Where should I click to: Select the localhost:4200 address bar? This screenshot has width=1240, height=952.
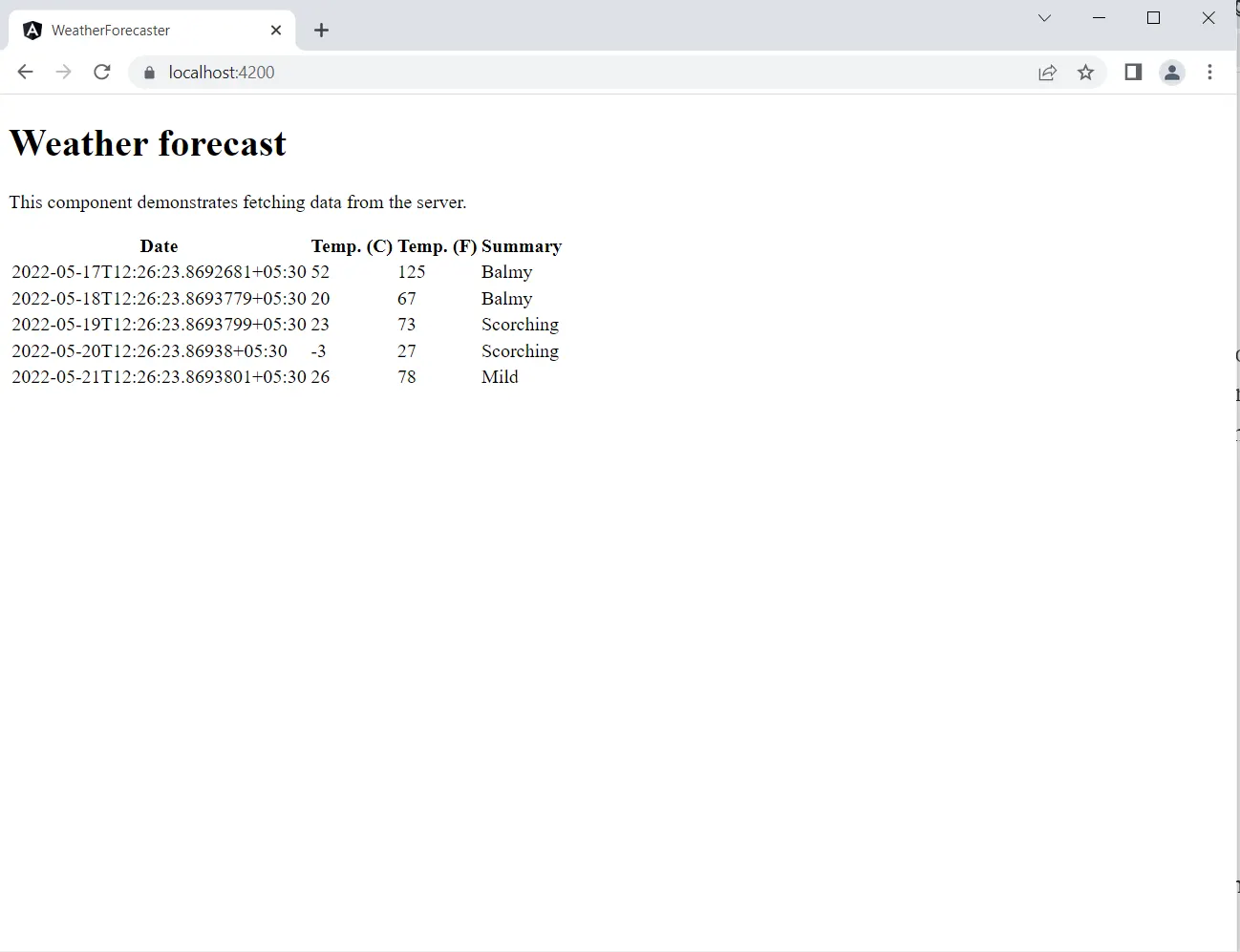222,72
